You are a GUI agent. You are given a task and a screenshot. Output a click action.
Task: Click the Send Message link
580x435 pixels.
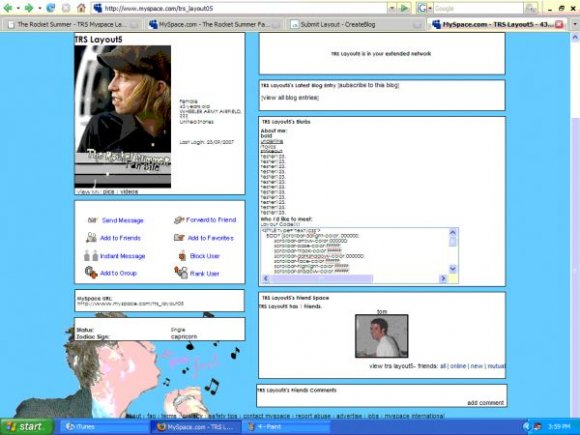click(122, 220)
